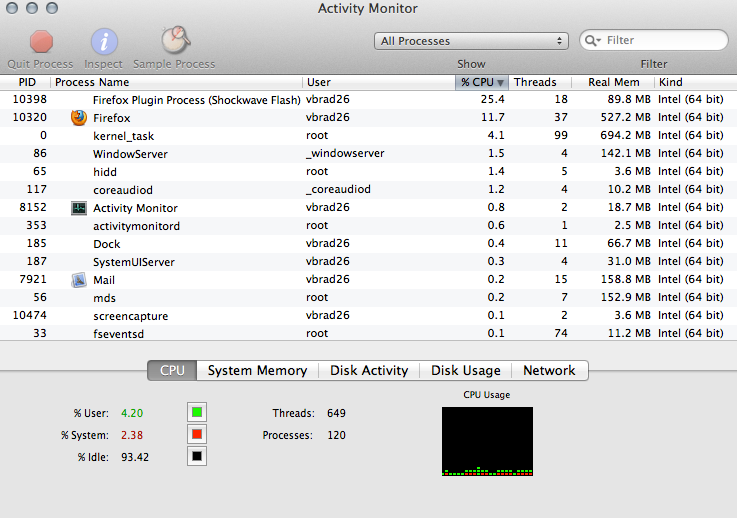Toggle sort arrow on % CPU column
The height and width of the screenshot is (518, 737).
click(x=500, y=83)
